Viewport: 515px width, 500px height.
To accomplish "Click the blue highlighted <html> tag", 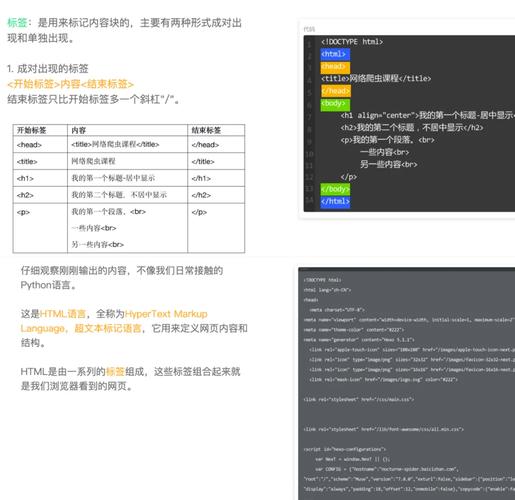I will tap(335, 54).
